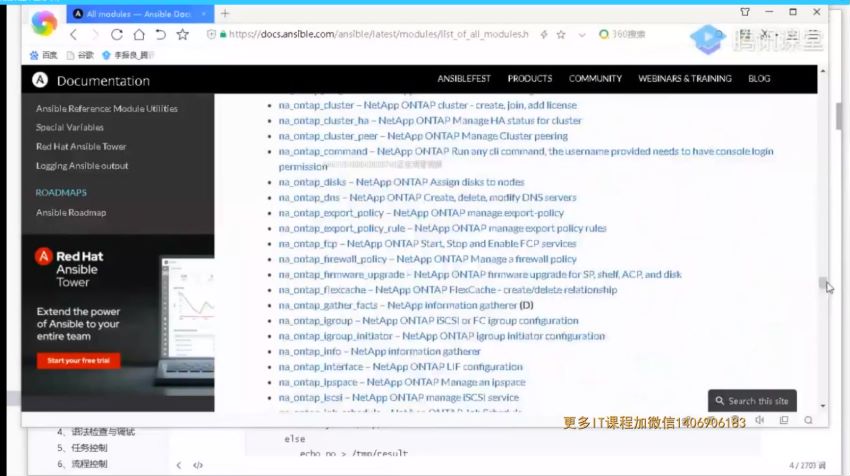Open the ANSIBLEFEST menu item
The height and width of the screenshot is (476, 850).
464,79
